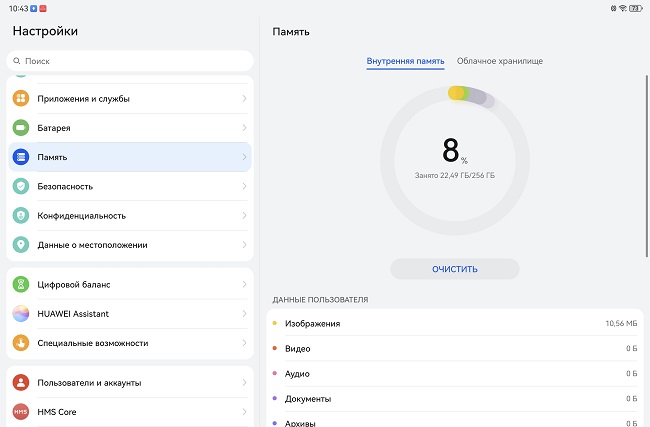Expand the Специальные возможности chevron
This screenshot has height=427, width=650.
pos(244,343)
